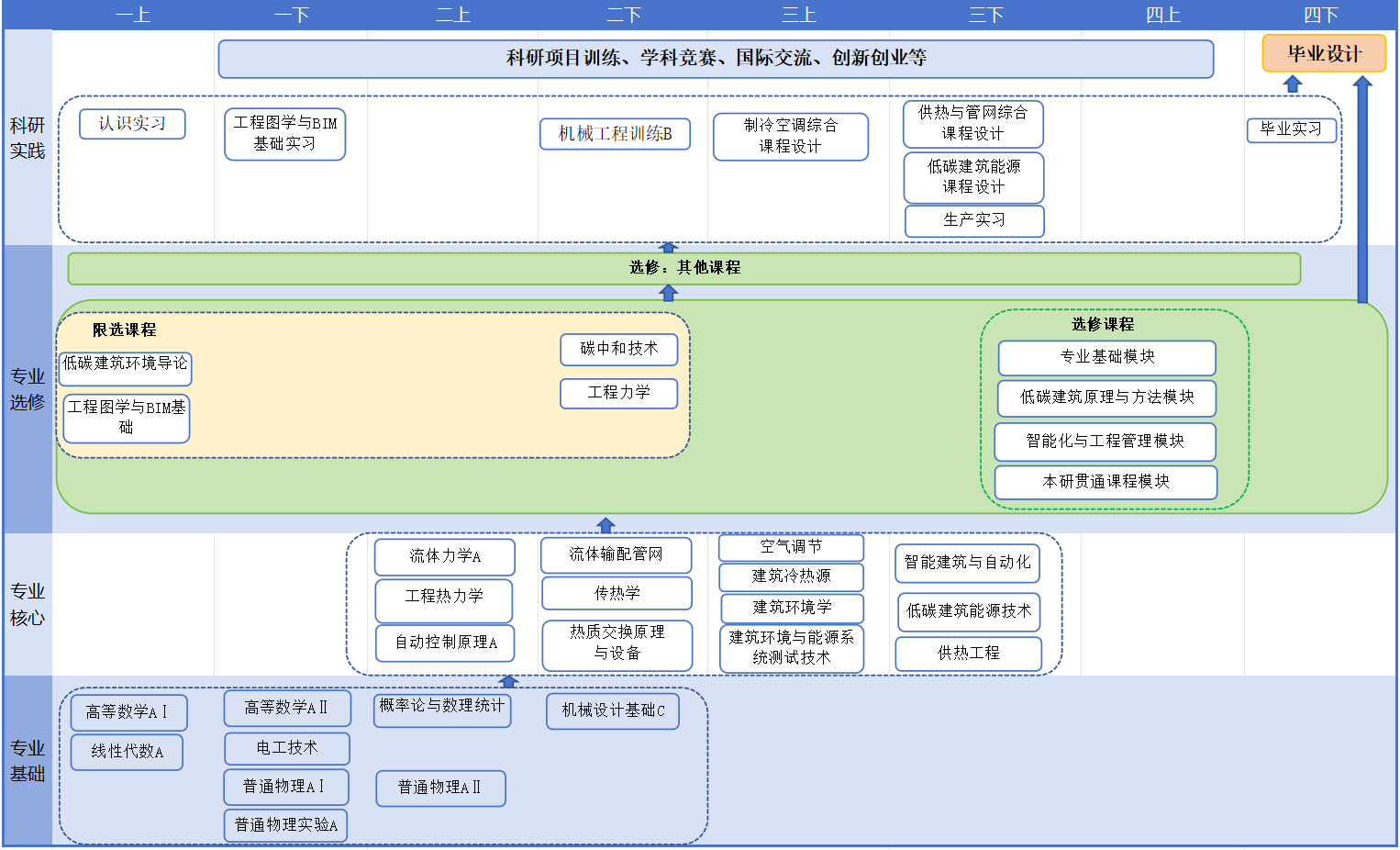Select the 空气调节 core course
Image resolution: width=1400 pixels, height=850 pixels.
(x=791, y=547)
